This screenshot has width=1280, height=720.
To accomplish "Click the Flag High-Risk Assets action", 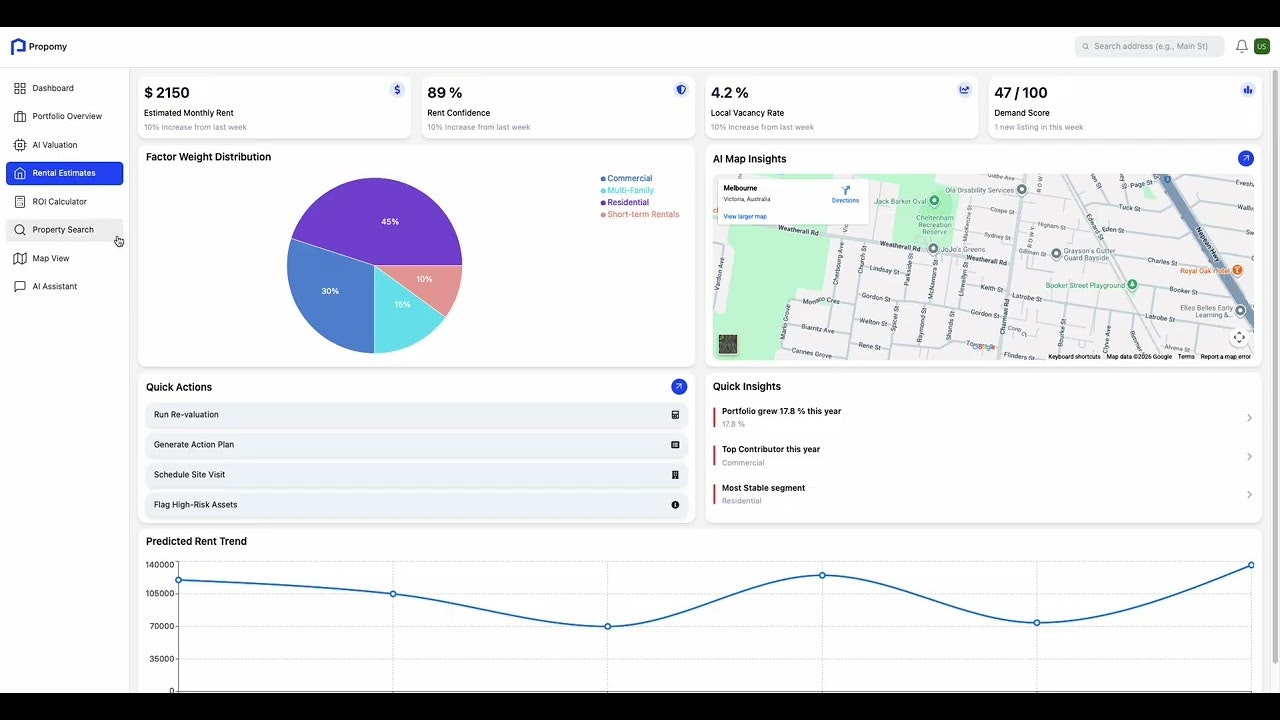I will click(417, 505).
